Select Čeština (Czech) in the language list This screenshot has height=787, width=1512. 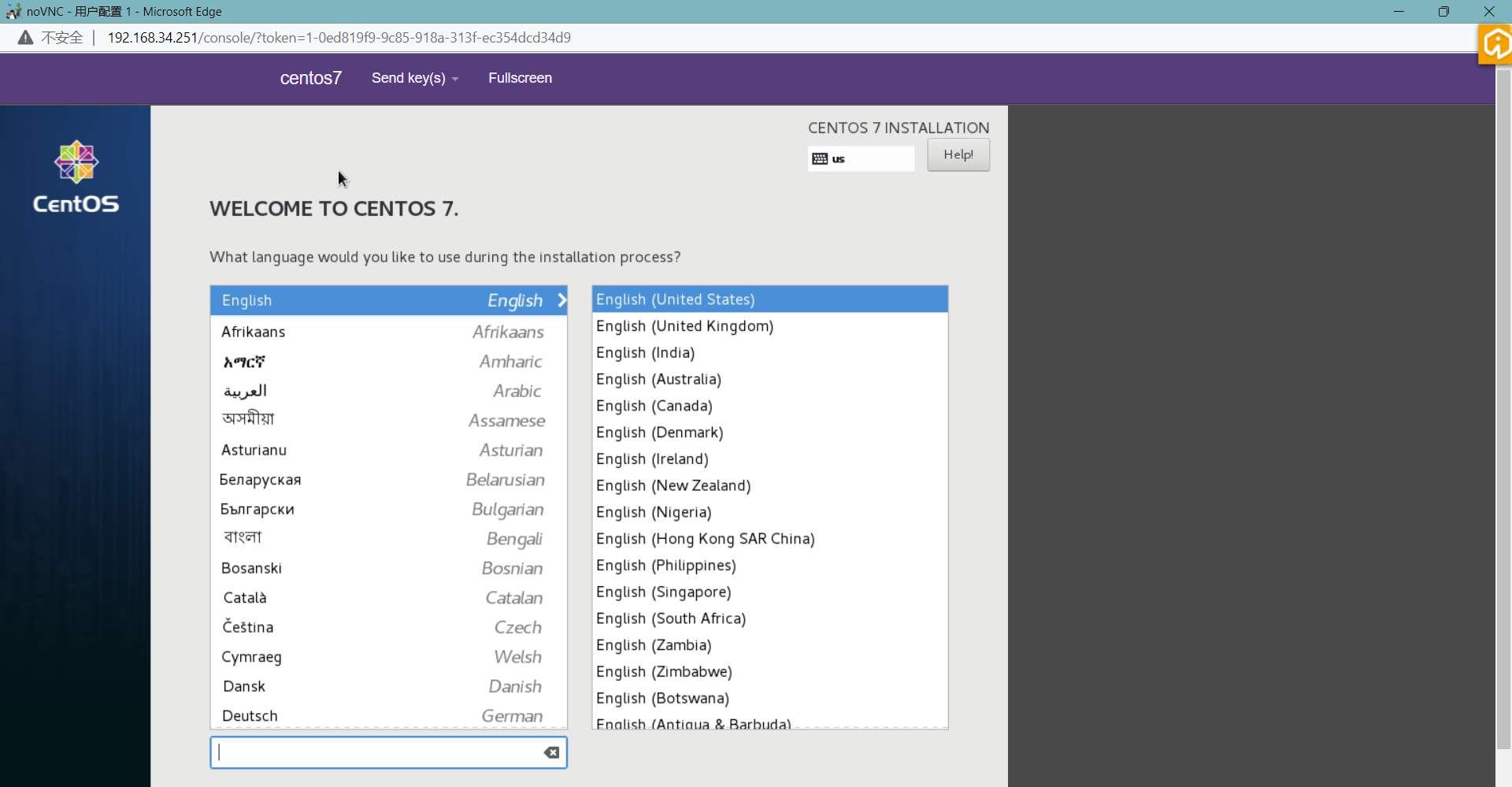(388, 627)
